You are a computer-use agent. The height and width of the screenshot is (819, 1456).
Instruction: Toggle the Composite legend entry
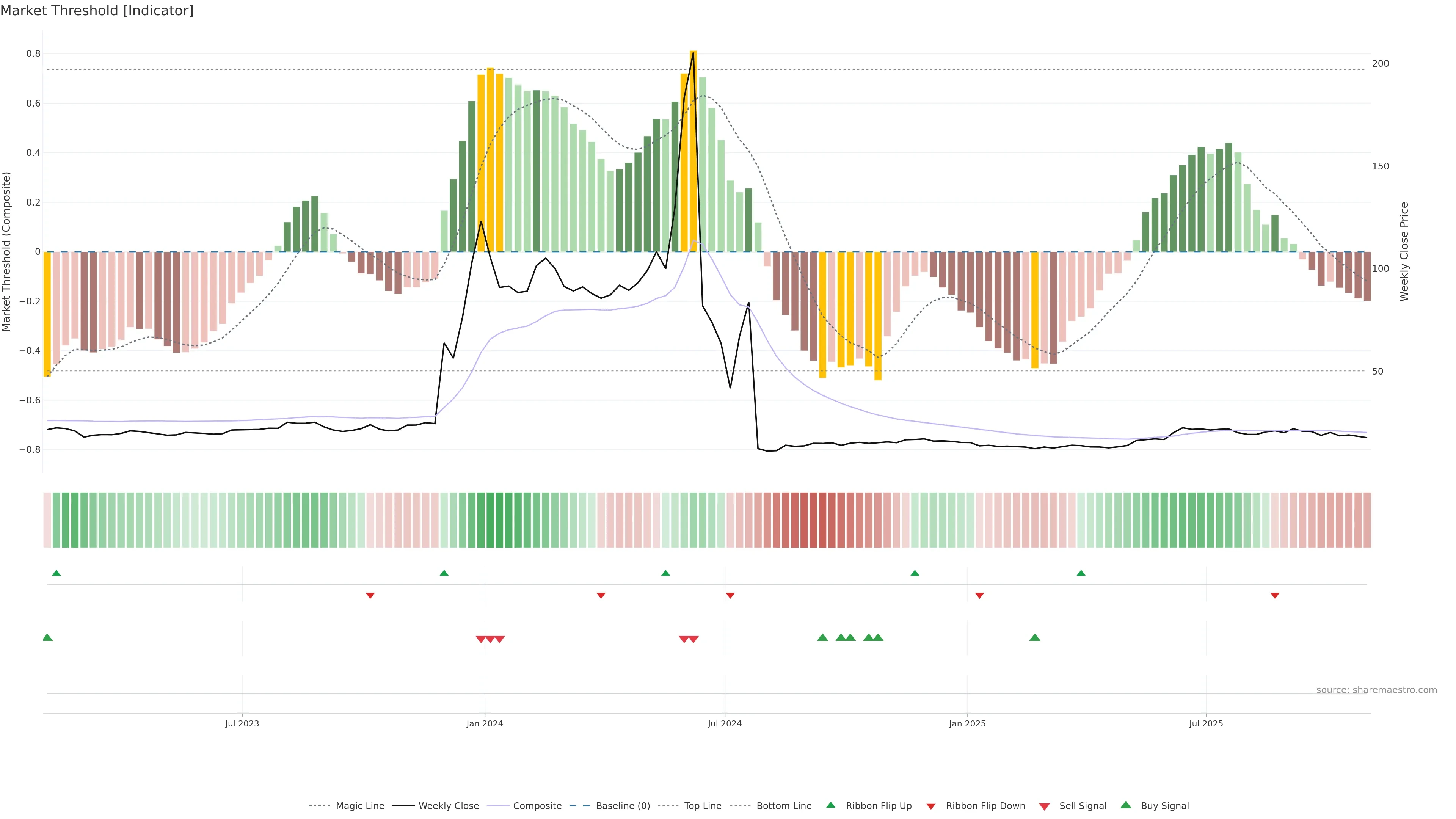tap(537, 806)
